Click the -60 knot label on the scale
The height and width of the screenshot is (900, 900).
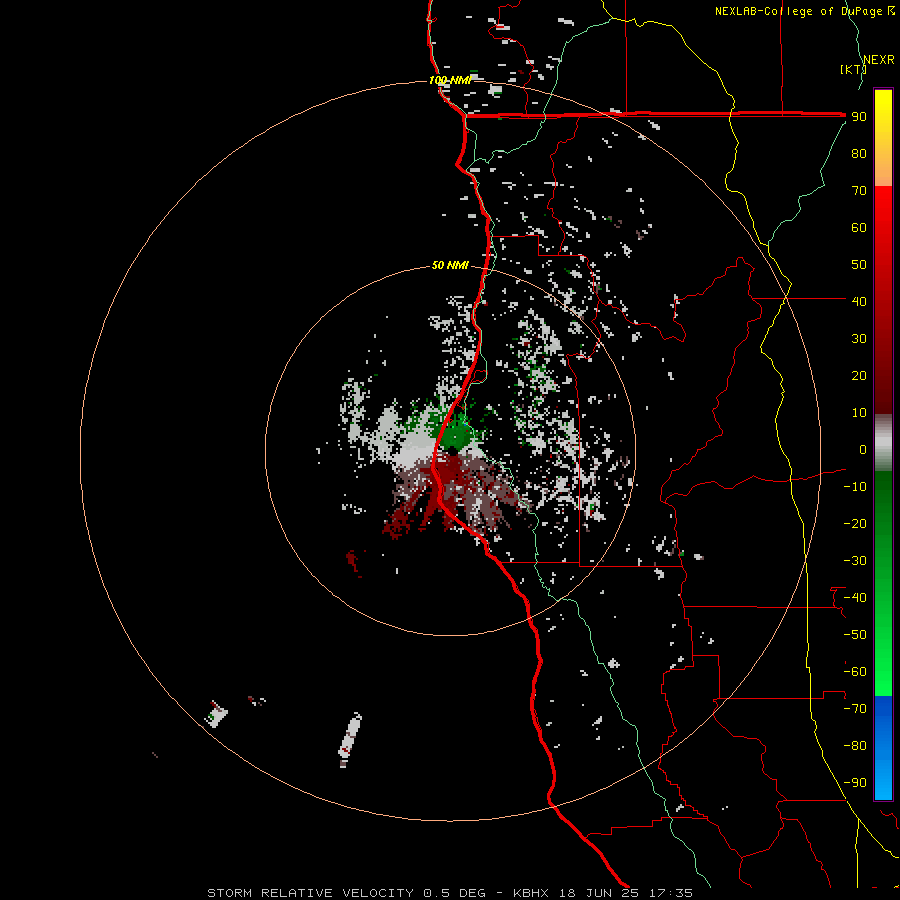click(855, 672)
